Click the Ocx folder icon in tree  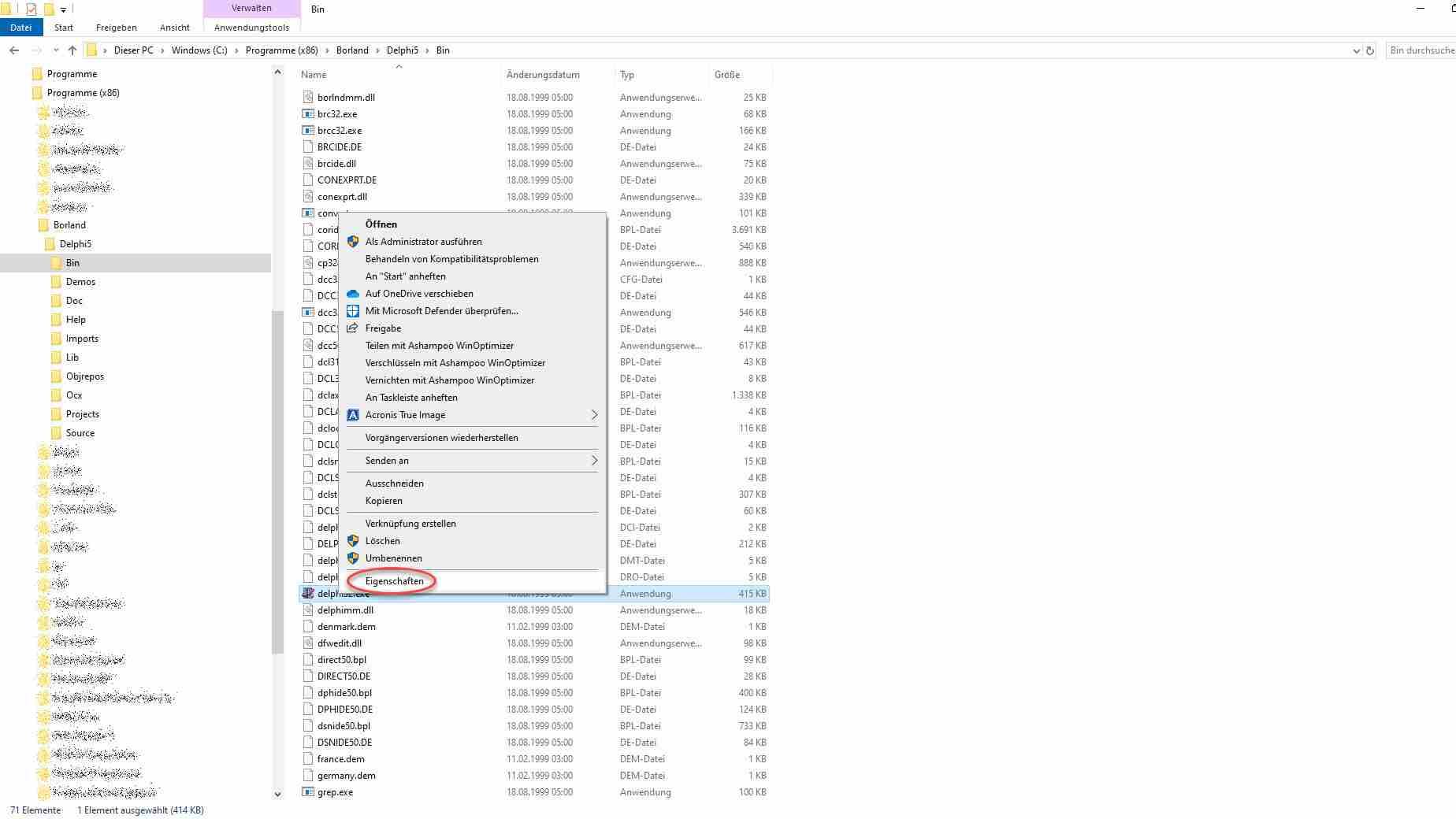(56, 395)
